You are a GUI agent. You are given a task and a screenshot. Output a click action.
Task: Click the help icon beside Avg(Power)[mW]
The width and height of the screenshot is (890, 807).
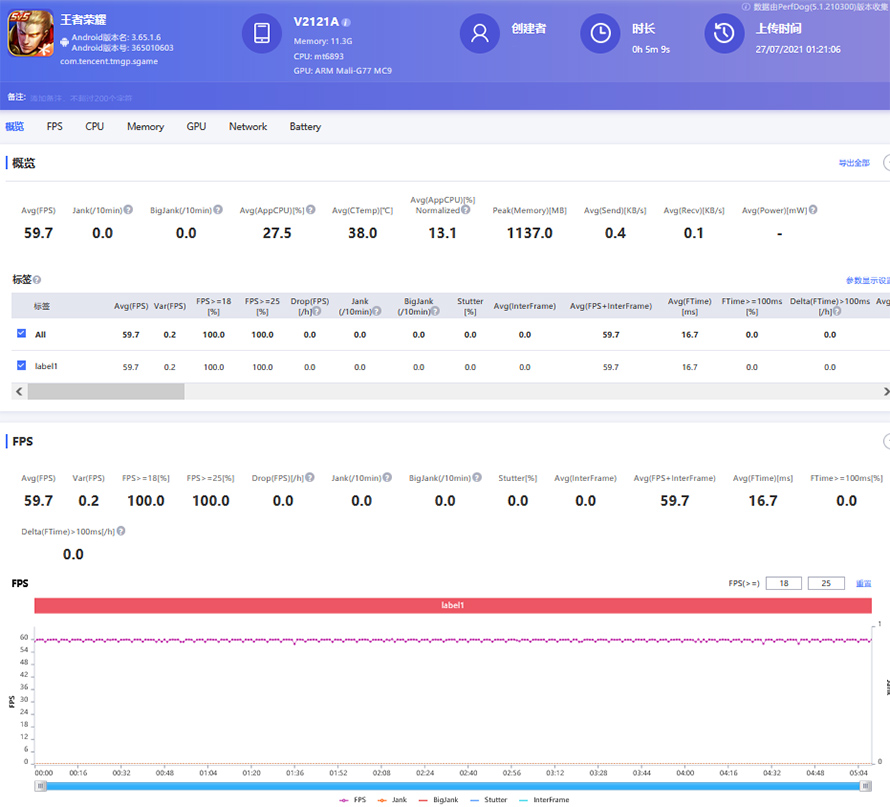tap(813, 210)
